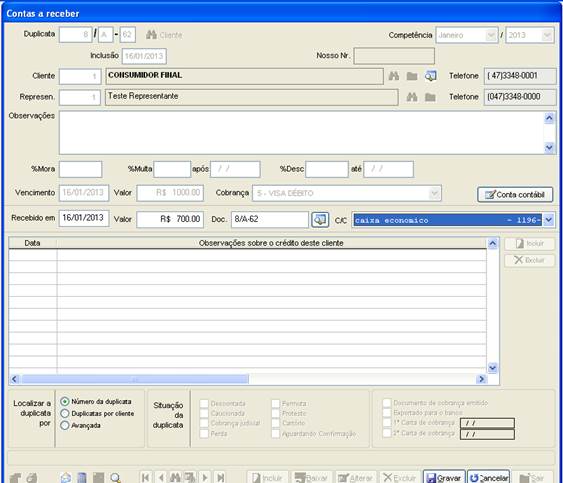Click the Recebido em date field
The height and width of the screenshot is (483, 563).
point(84,218)
